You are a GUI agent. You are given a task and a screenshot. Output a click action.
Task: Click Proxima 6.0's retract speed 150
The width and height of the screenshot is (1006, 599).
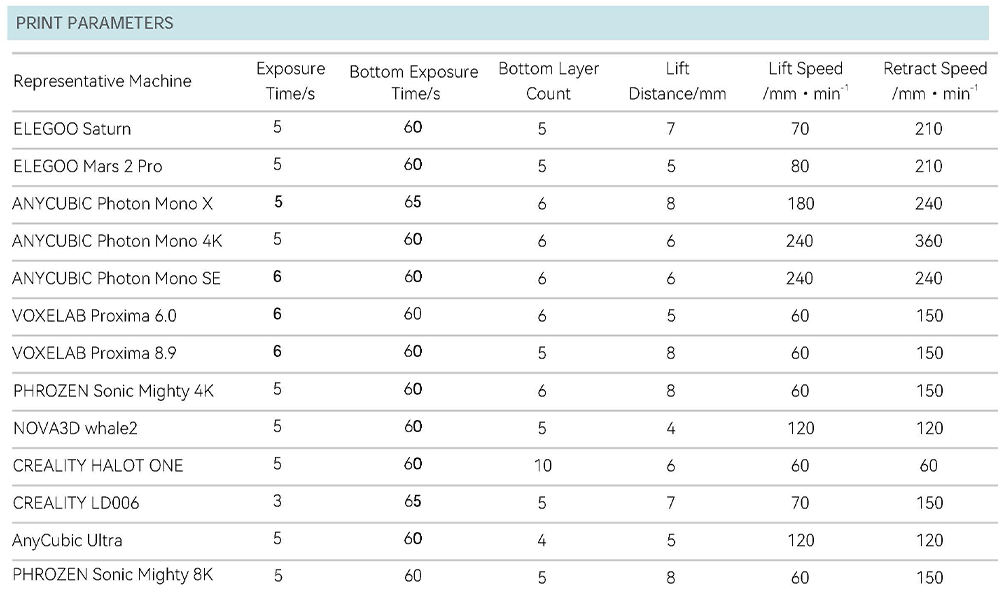tap(930, 316)
